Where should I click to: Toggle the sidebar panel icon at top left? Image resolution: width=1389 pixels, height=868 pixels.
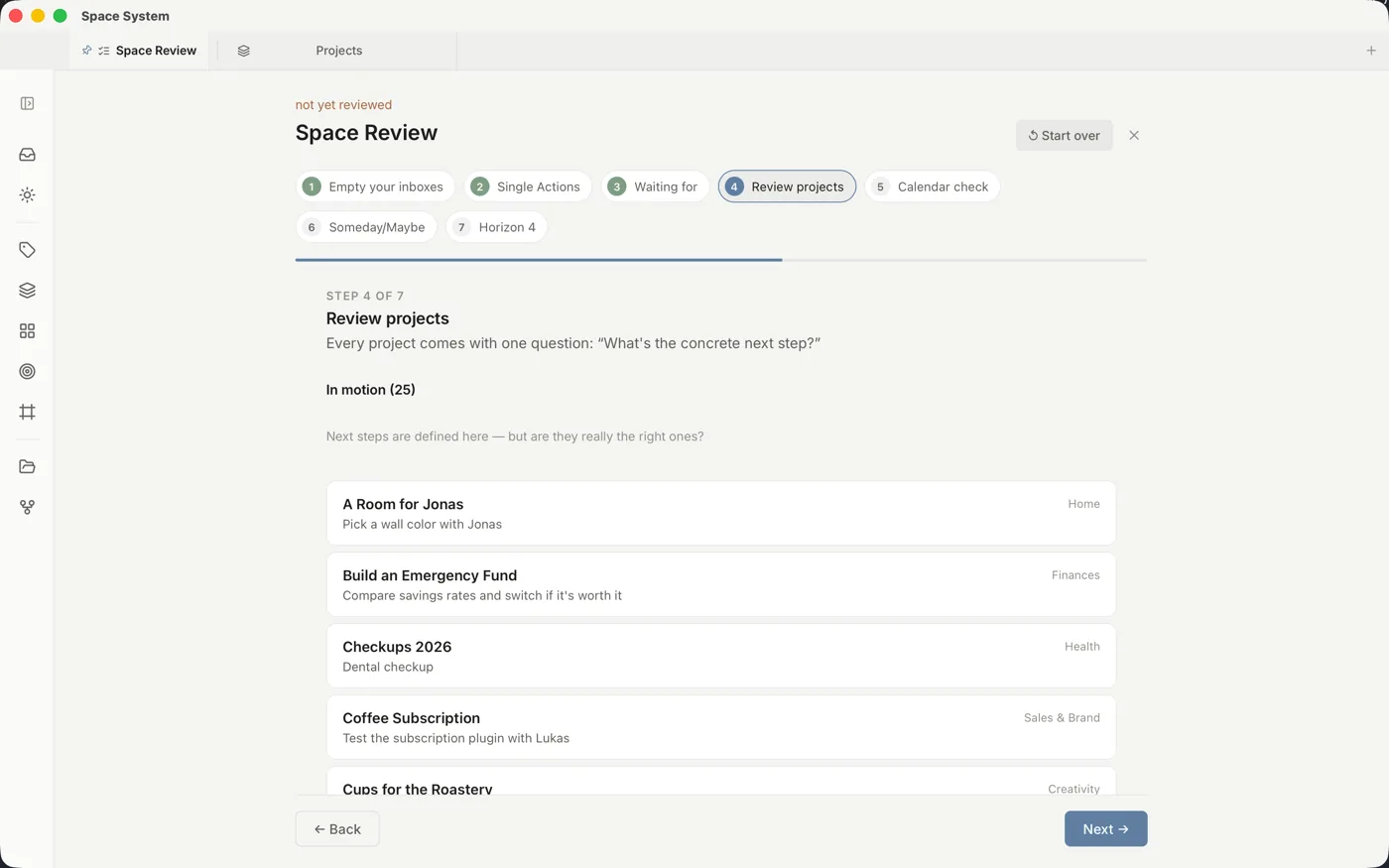(27, 103)
